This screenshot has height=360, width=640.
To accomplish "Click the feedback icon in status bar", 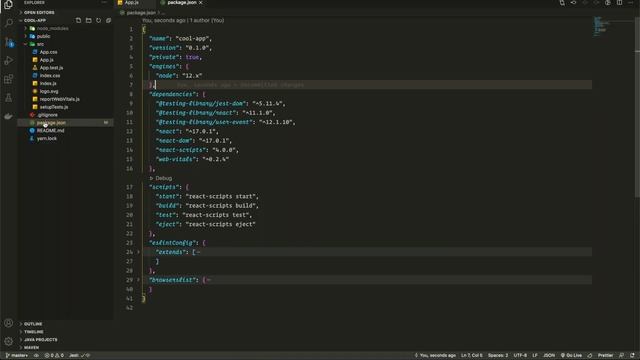I will click(x=622, y=356).
